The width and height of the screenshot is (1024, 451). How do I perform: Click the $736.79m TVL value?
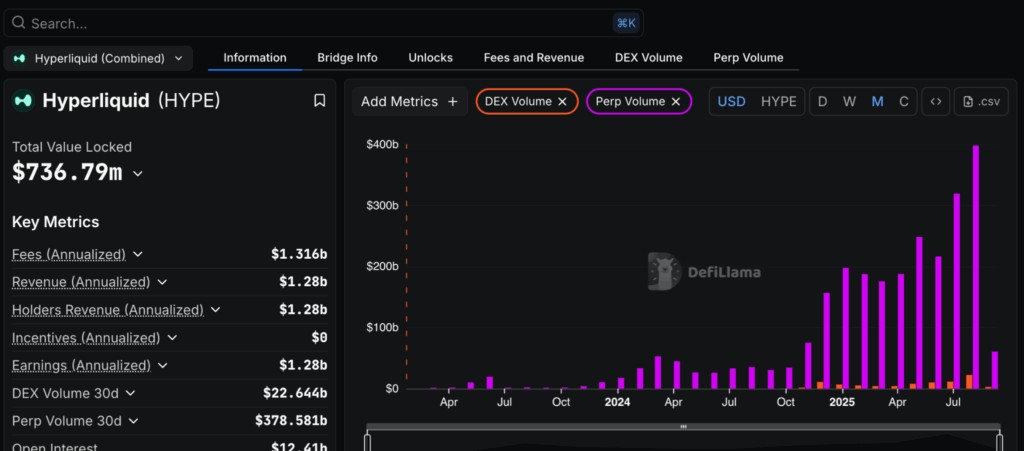pos(67,172)
